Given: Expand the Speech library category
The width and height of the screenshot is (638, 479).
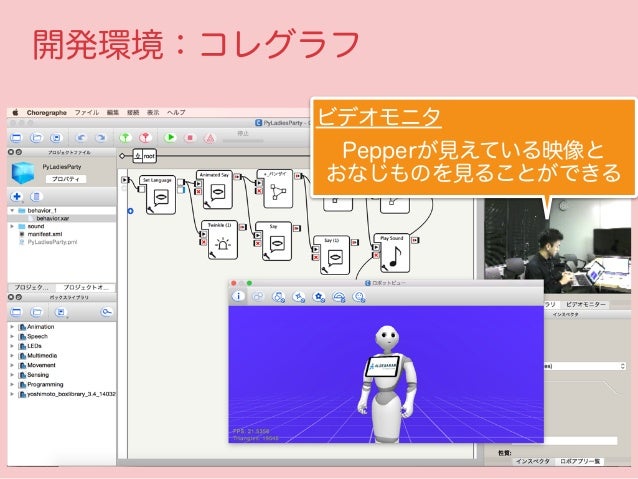Looking at the screenshot, I should [x=12, y=337].
